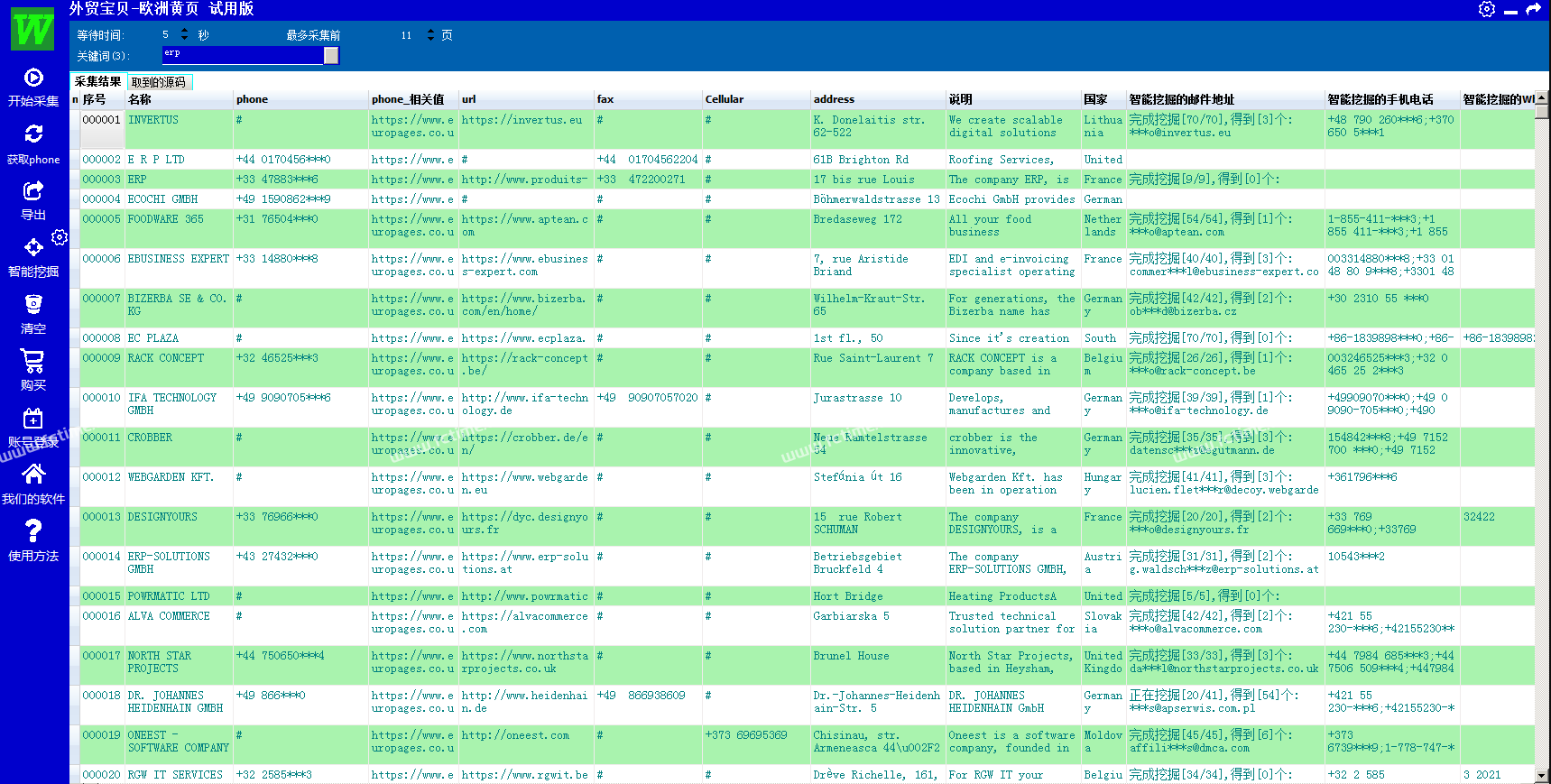This screenshot has height=784, width=1551.
Task: Click the 清空 clear data icon
Action: [x=33, y=304]
